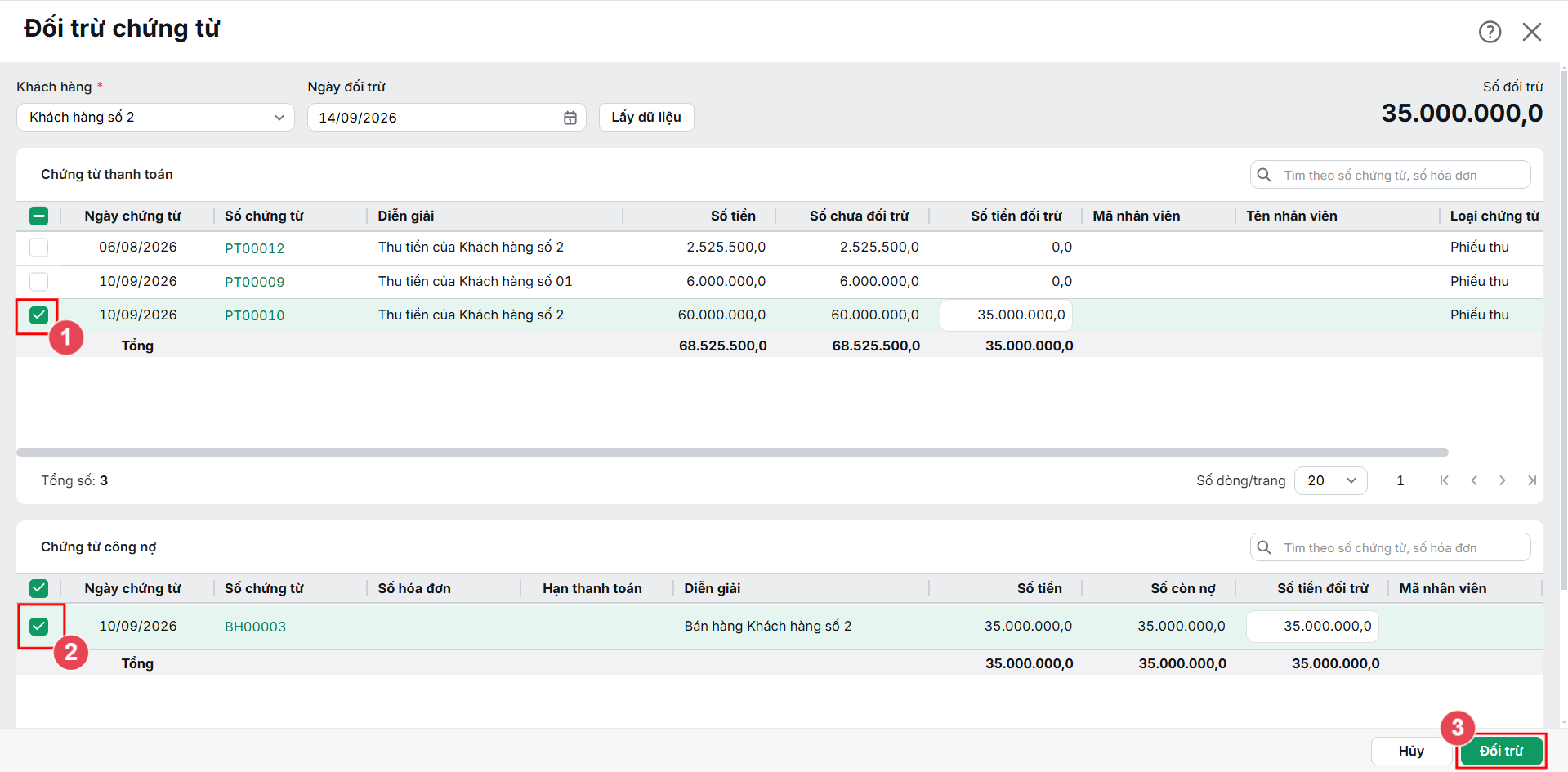
Task: Go to previous page arrow
Action: (1474, 480)
